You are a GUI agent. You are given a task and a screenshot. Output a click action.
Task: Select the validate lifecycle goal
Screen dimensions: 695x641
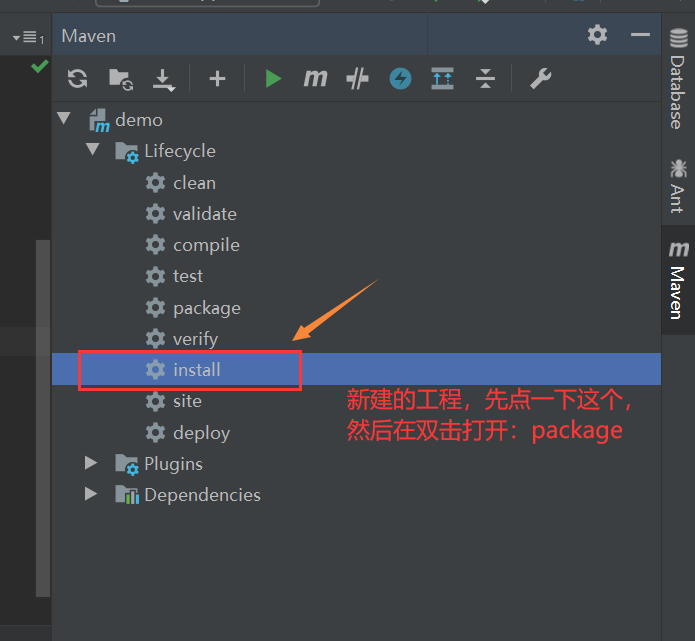point(356,214)
